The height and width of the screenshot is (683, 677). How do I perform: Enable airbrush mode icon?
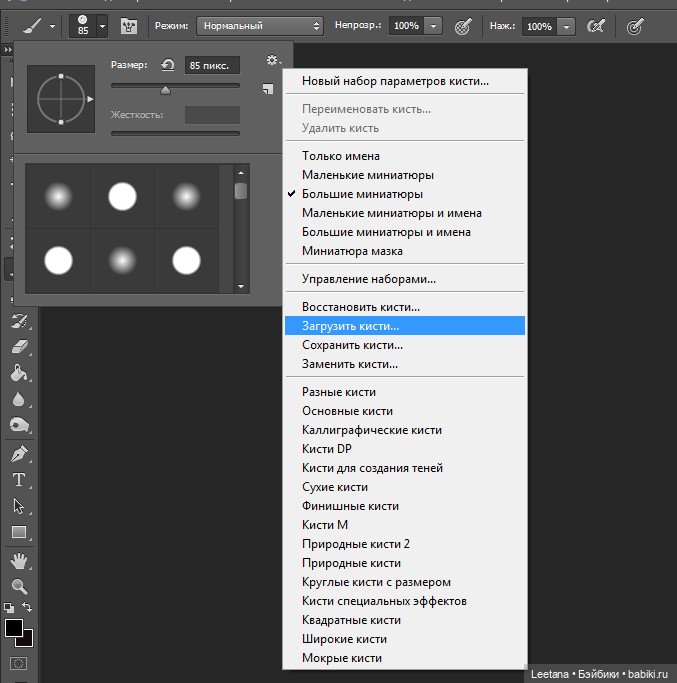596,26
